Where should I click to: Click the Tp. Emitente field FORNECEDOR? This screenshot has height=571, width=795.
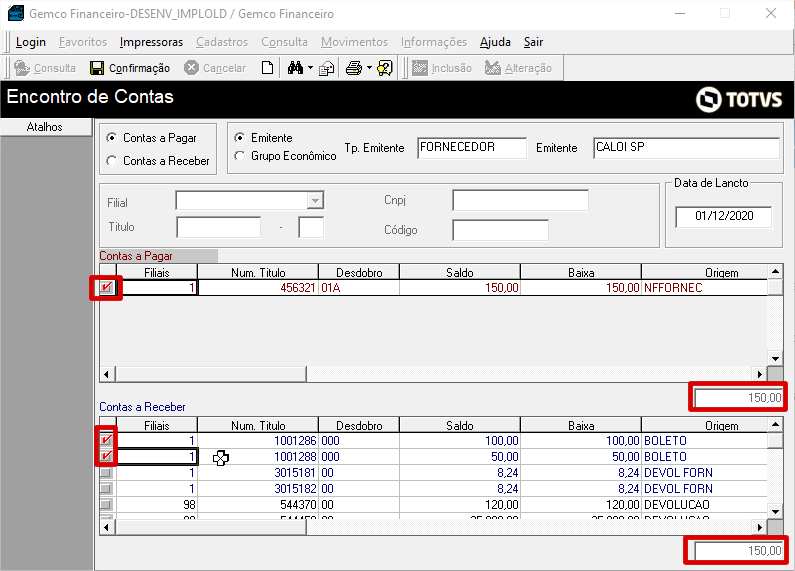click(x=472, y=148)
